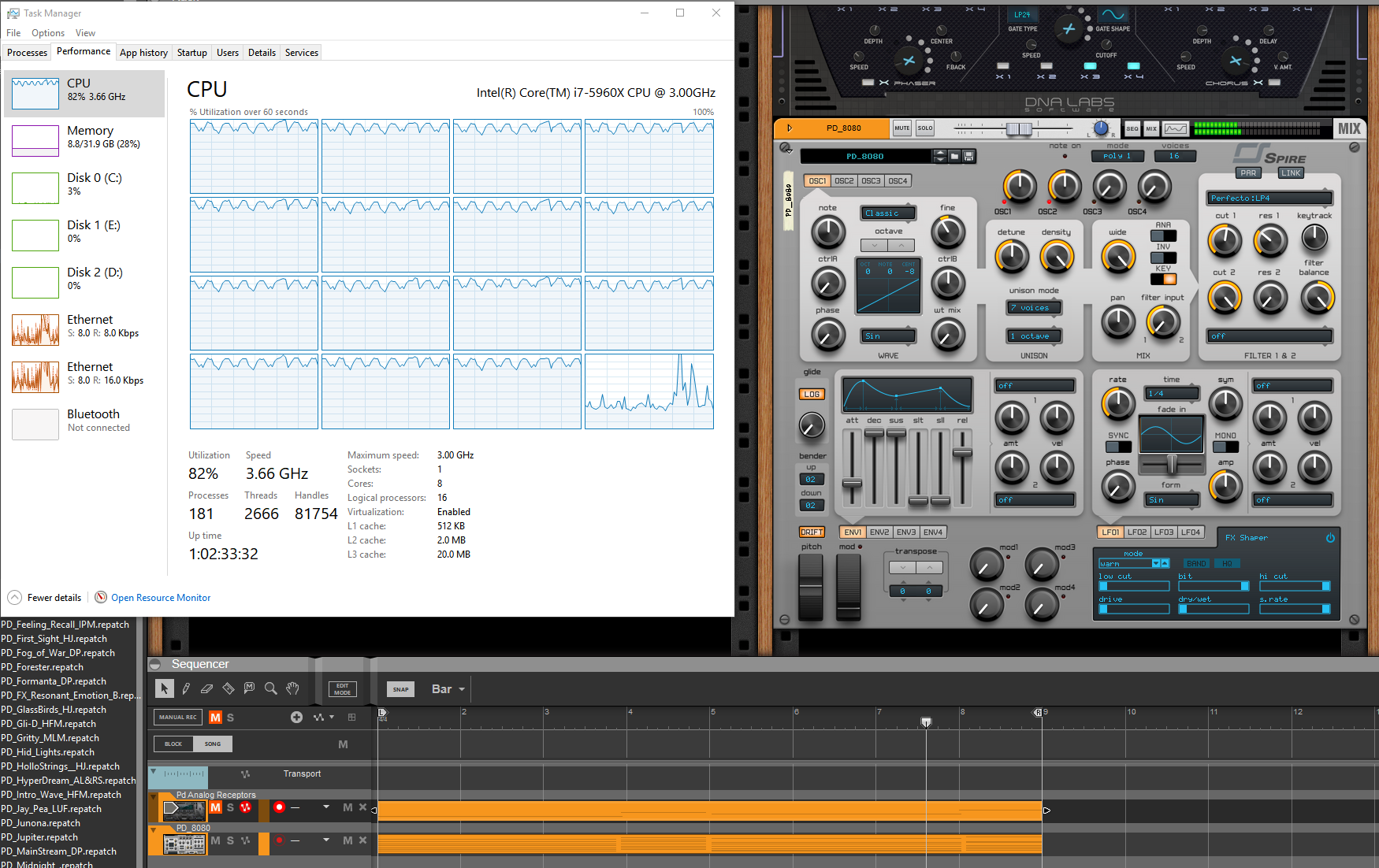This screenshot has width=1379, height=868.
Task: Select the mute tool in Sequencer
Action: 249,688
